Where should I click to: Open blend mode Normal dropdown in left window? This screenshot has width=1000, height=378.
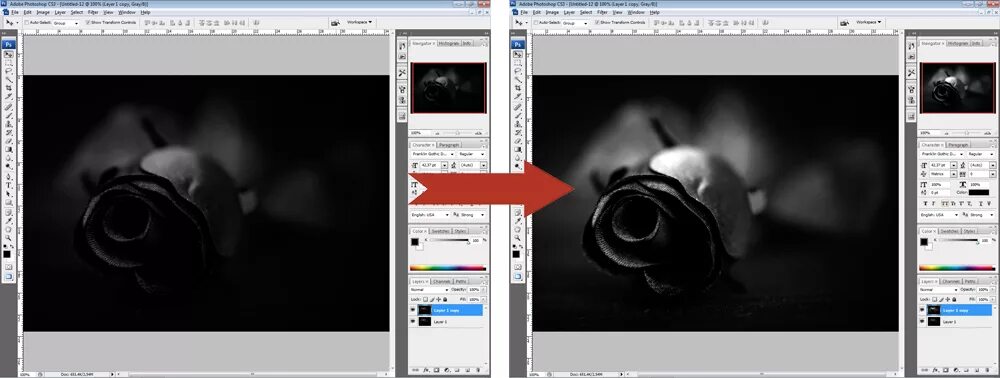click(430, 290)
